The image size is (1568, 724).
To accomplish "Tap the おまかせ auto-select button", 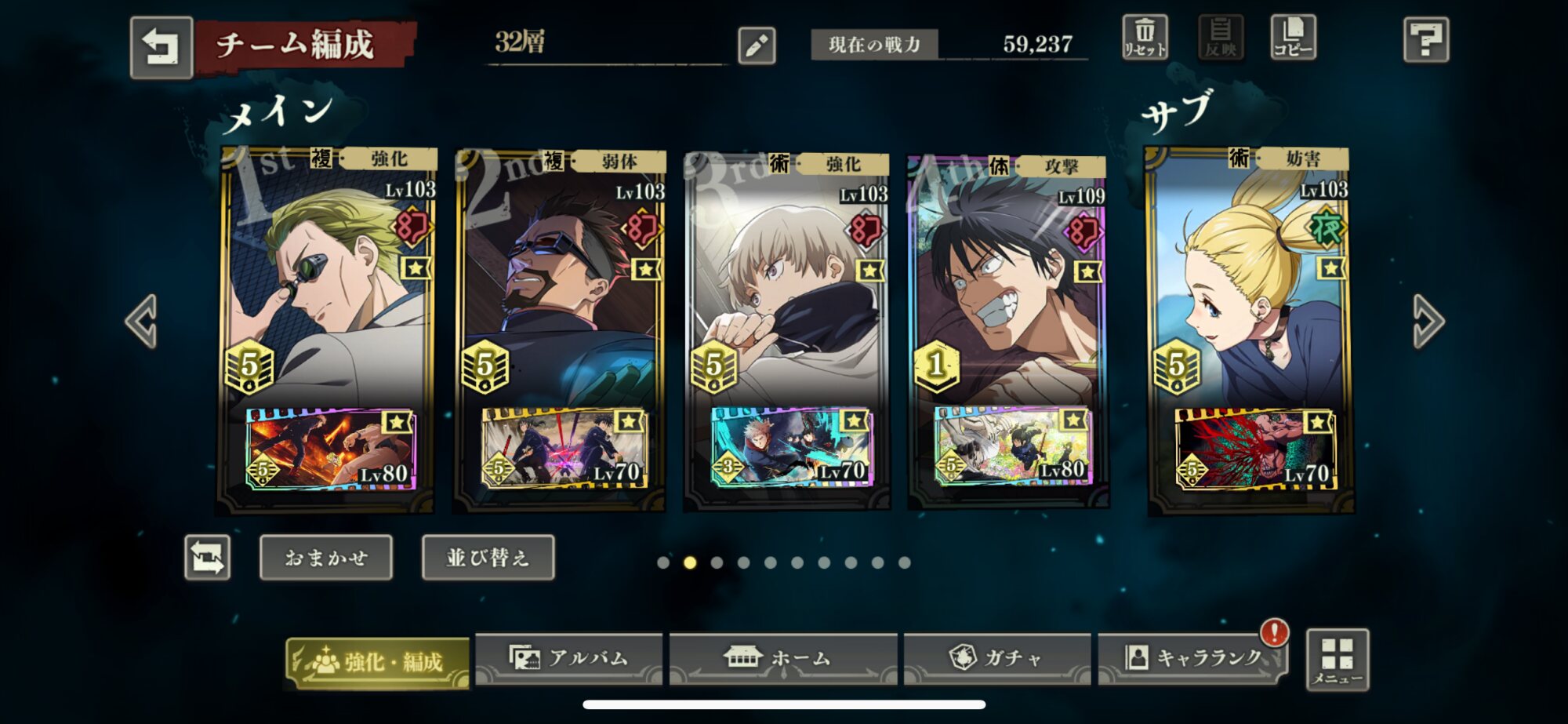I will (326, 558).
